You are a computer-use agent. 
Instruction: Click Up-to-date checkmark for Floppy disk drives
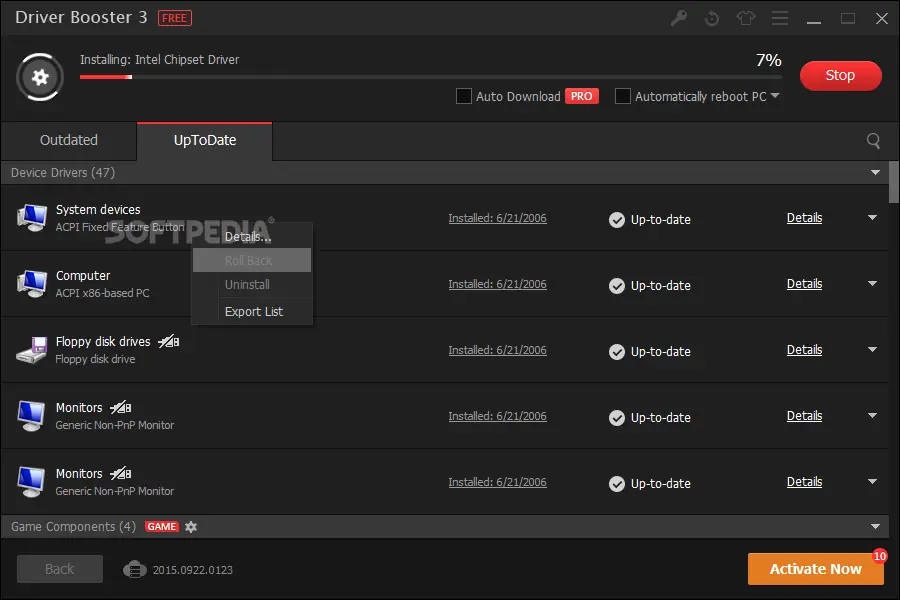click(616, 352)
